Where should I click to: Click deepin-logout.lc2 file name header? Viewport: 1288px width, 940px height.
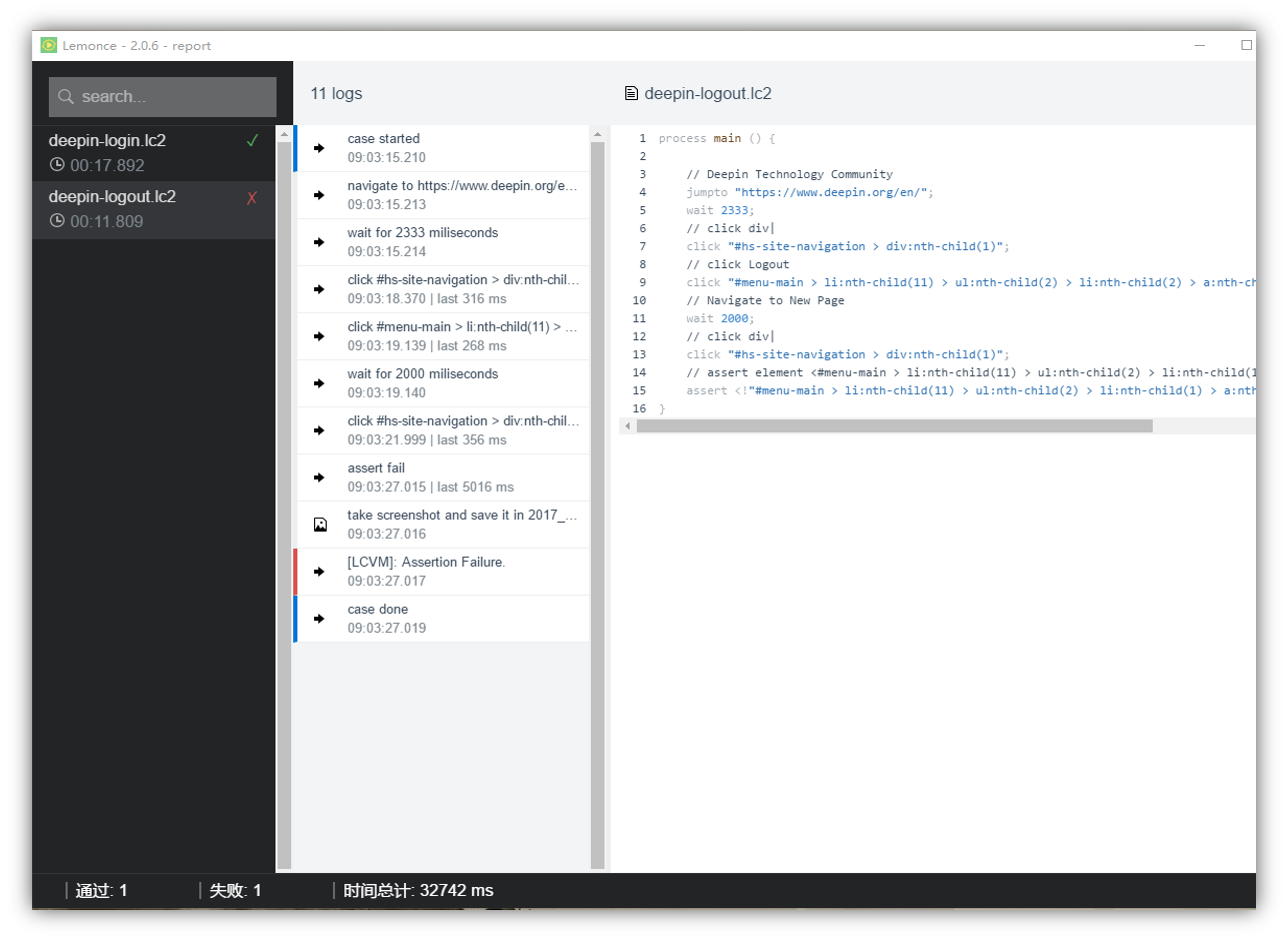[x=708, y=94]
